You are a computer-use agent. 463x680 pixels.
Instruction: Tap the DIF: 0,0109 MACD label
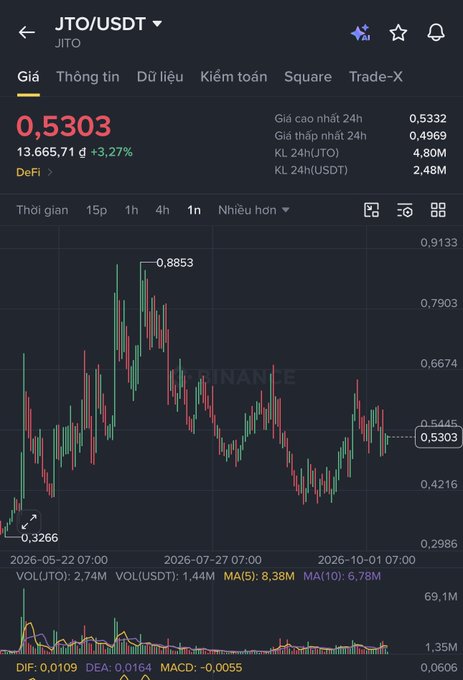coord(46,667)
